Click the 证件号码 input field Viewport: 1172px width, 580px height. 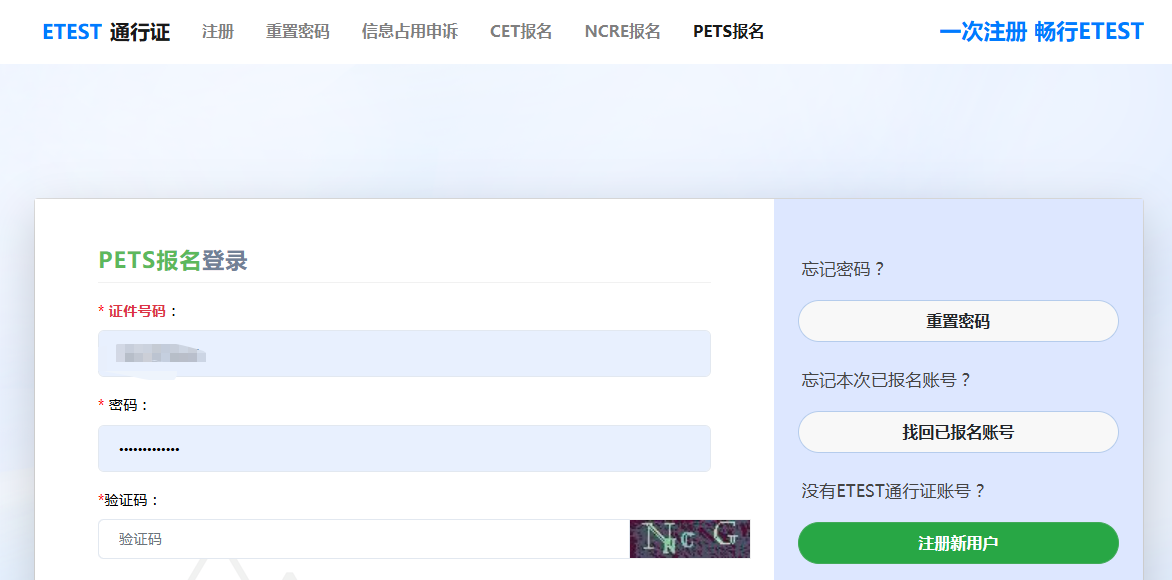point(404,353)
